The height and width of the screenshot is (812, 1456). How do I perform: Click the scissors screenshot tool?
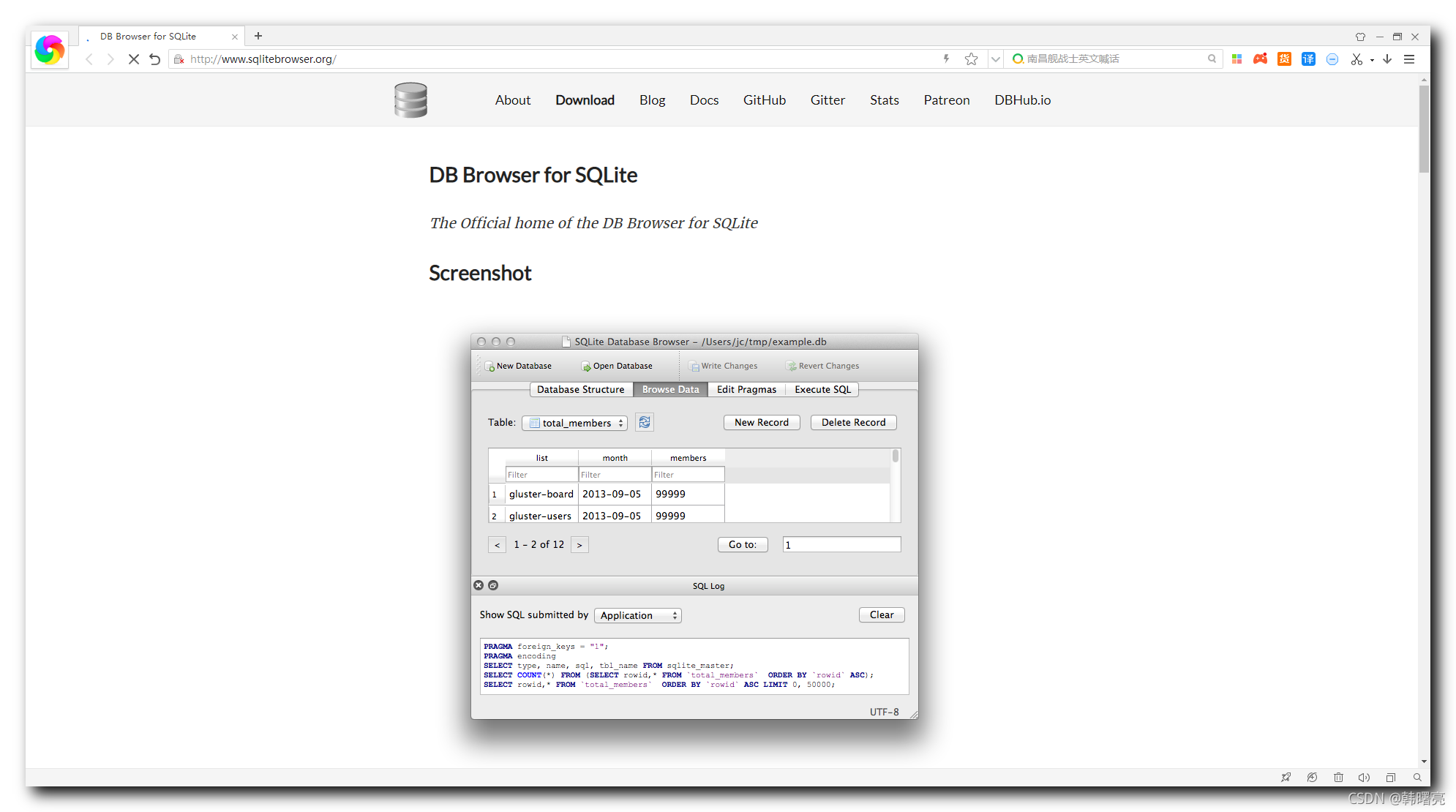coord(1356,59)
